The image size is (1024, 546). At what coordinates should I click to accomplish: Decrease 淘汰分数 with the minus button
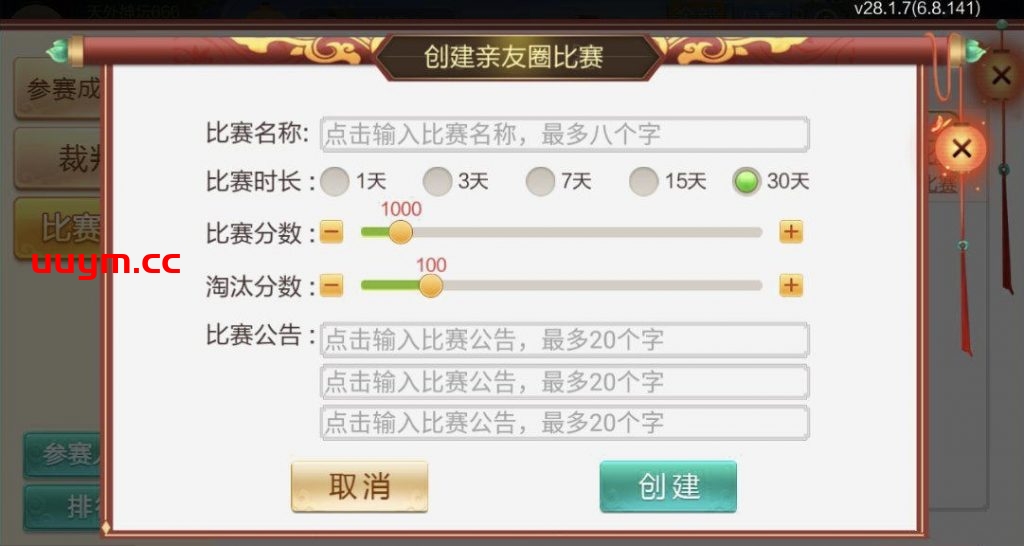coord(332,286)
